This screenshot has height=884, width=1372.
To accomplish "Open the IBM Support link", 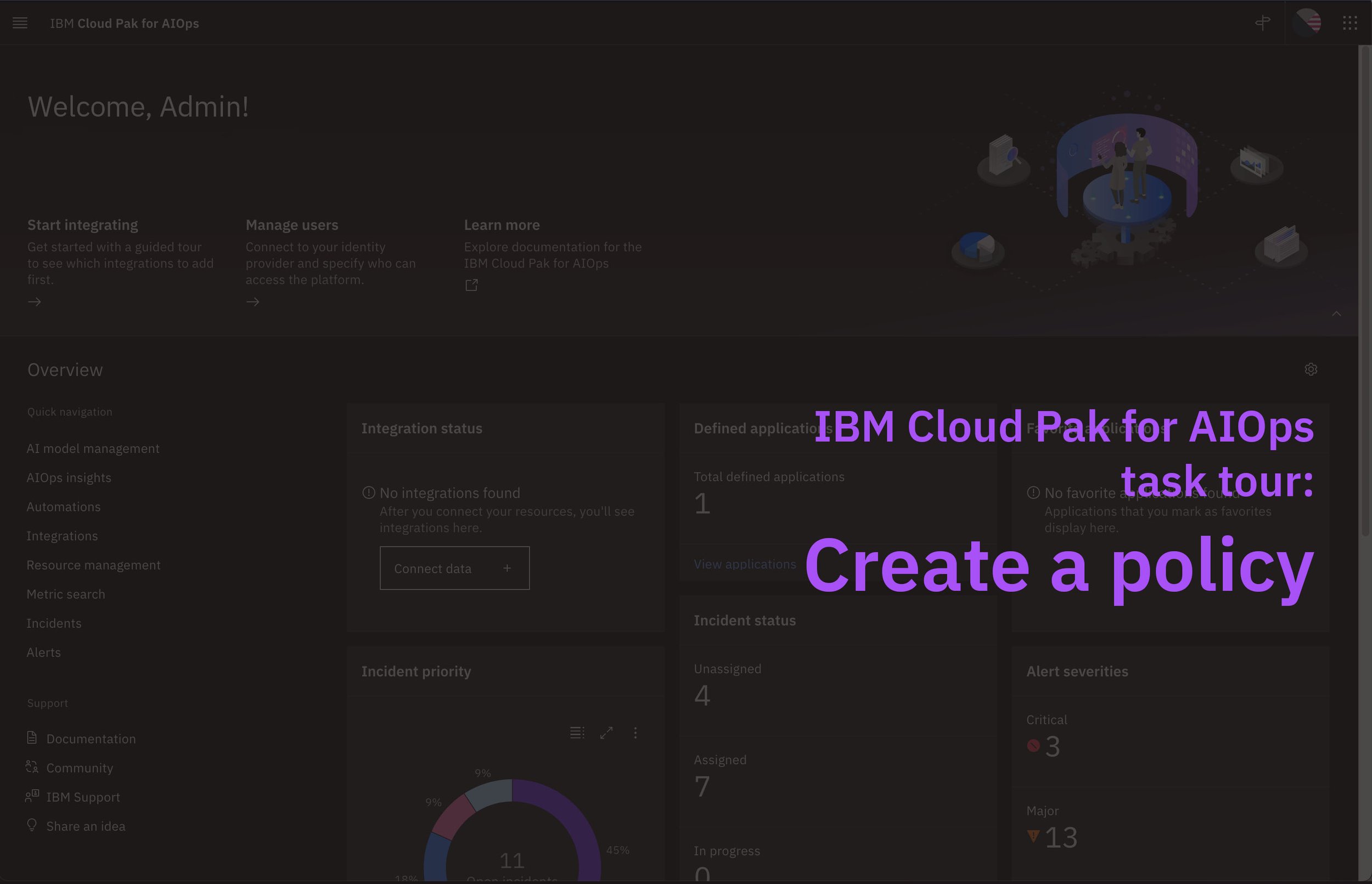I will pos(83,797).
